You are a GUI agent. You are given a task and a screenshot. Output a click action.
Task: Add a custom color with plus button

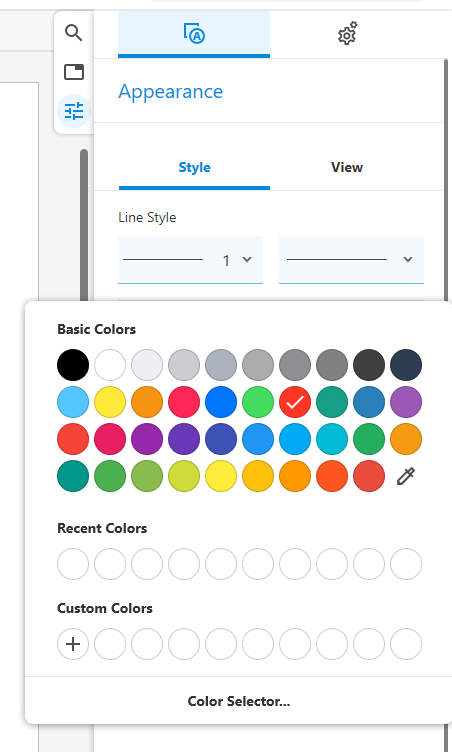pyautogui.click(x=73, y=644)
